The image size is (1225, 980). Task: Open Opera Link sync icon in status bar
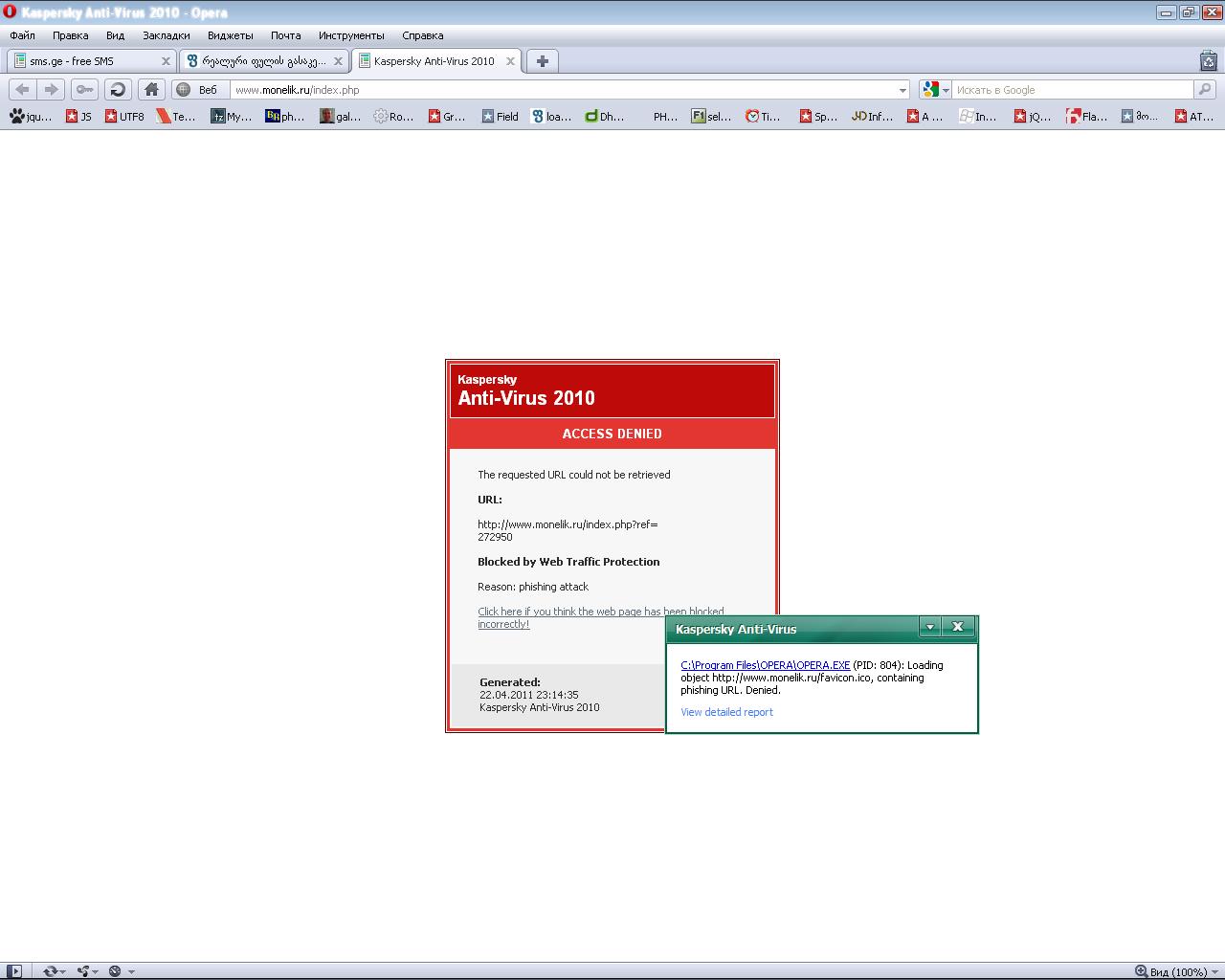50,971
